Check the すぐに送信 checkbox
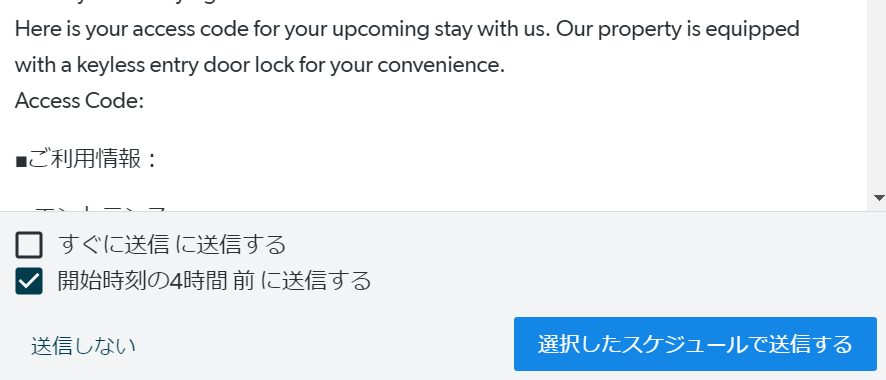This screenshot has width=886, height=380. (x=29, y=245)
